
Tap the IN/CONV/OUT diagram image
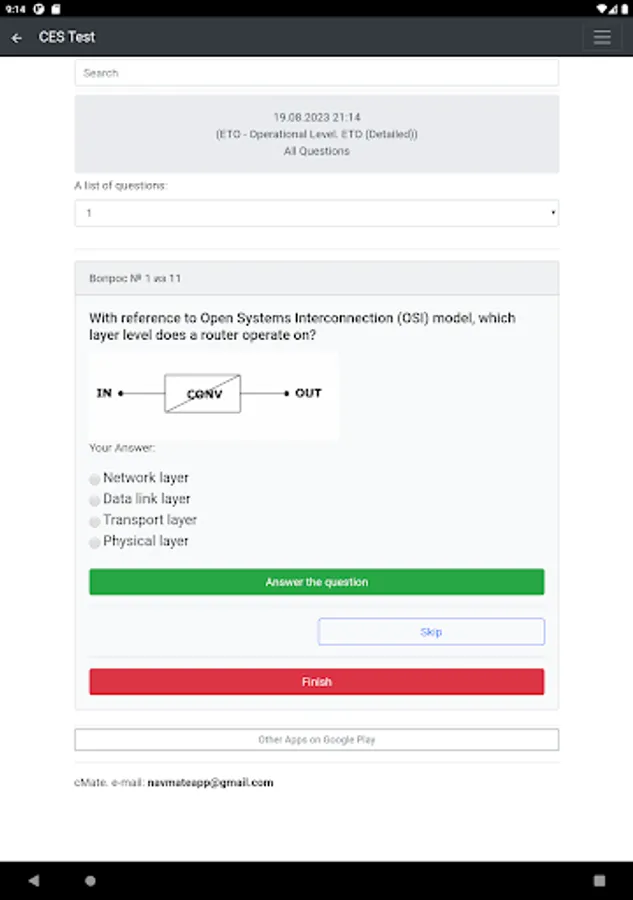pyautogui.click(x=213, y=395)
